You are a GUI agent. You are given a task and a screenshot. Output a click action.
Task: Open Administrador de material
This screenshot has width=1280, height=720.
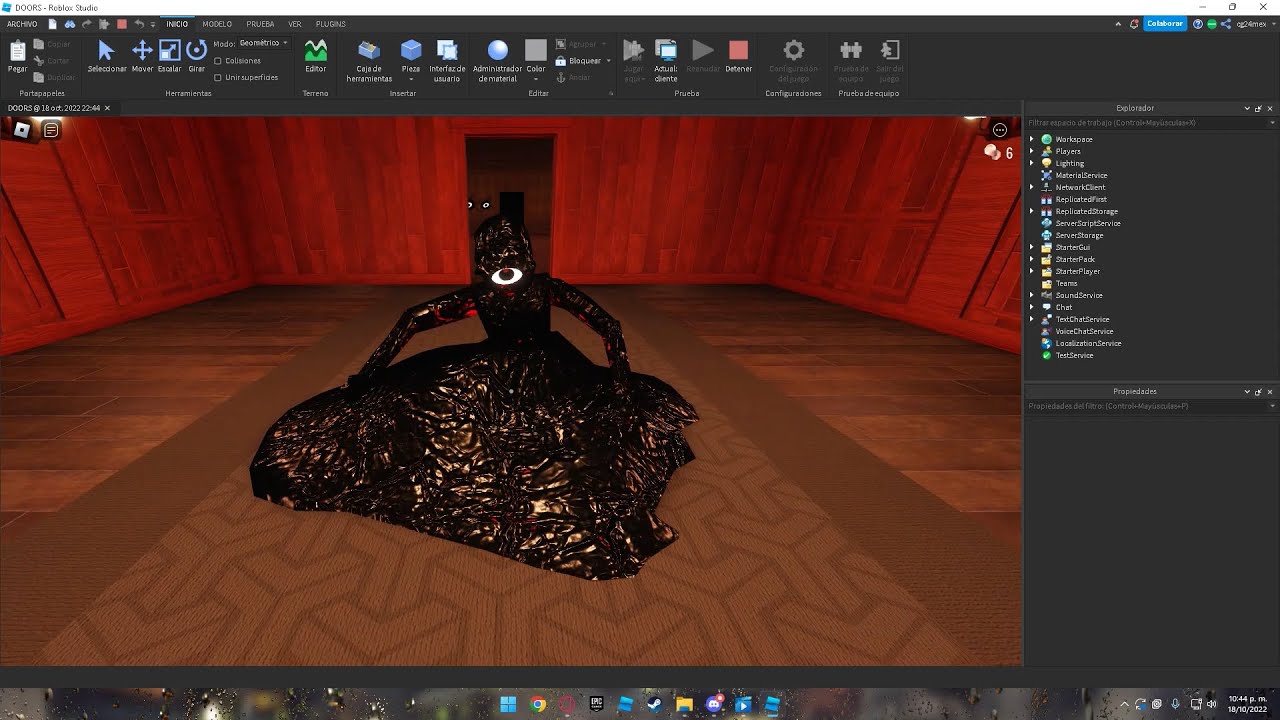tap(497, 60)
